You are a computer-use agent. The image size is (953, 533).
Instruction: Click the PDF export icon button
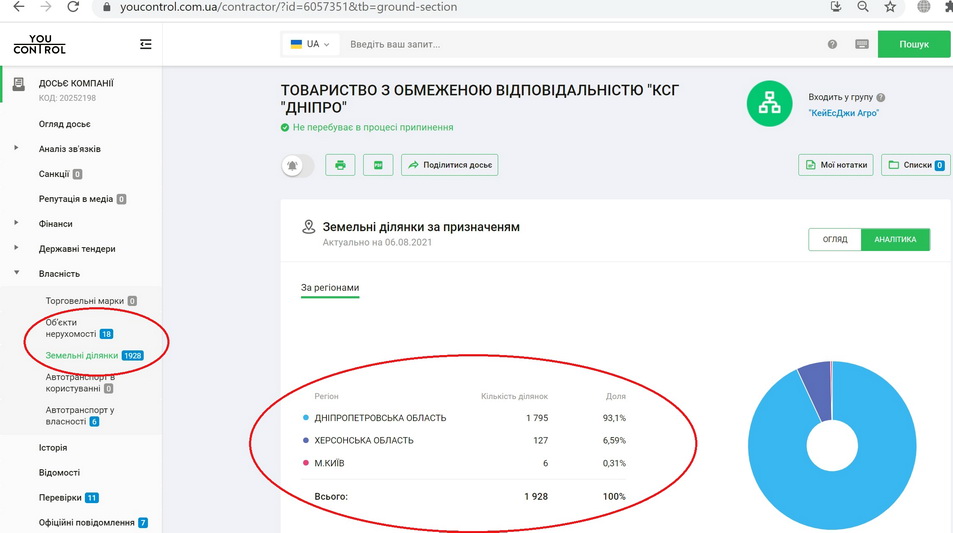point(378,165)
